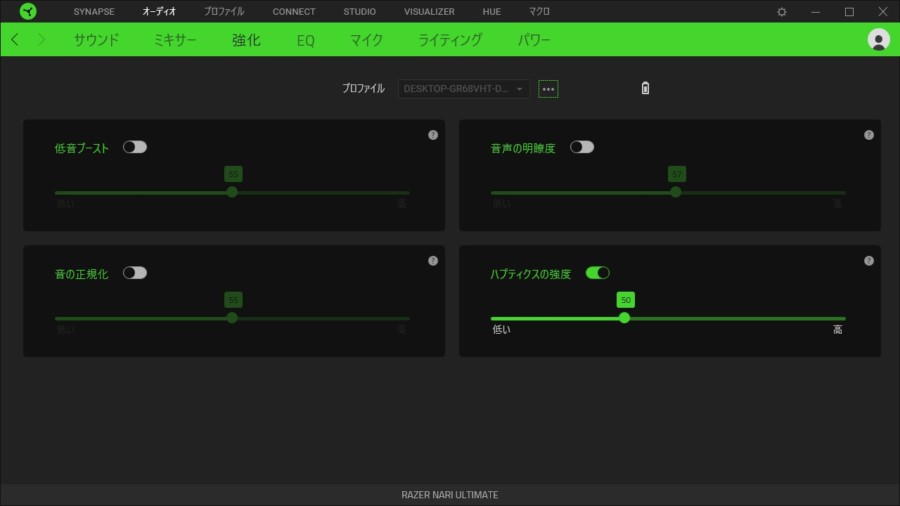The image size is (900, 506).
Task: Click the back navigation arrow
Action: click(15, 40)
